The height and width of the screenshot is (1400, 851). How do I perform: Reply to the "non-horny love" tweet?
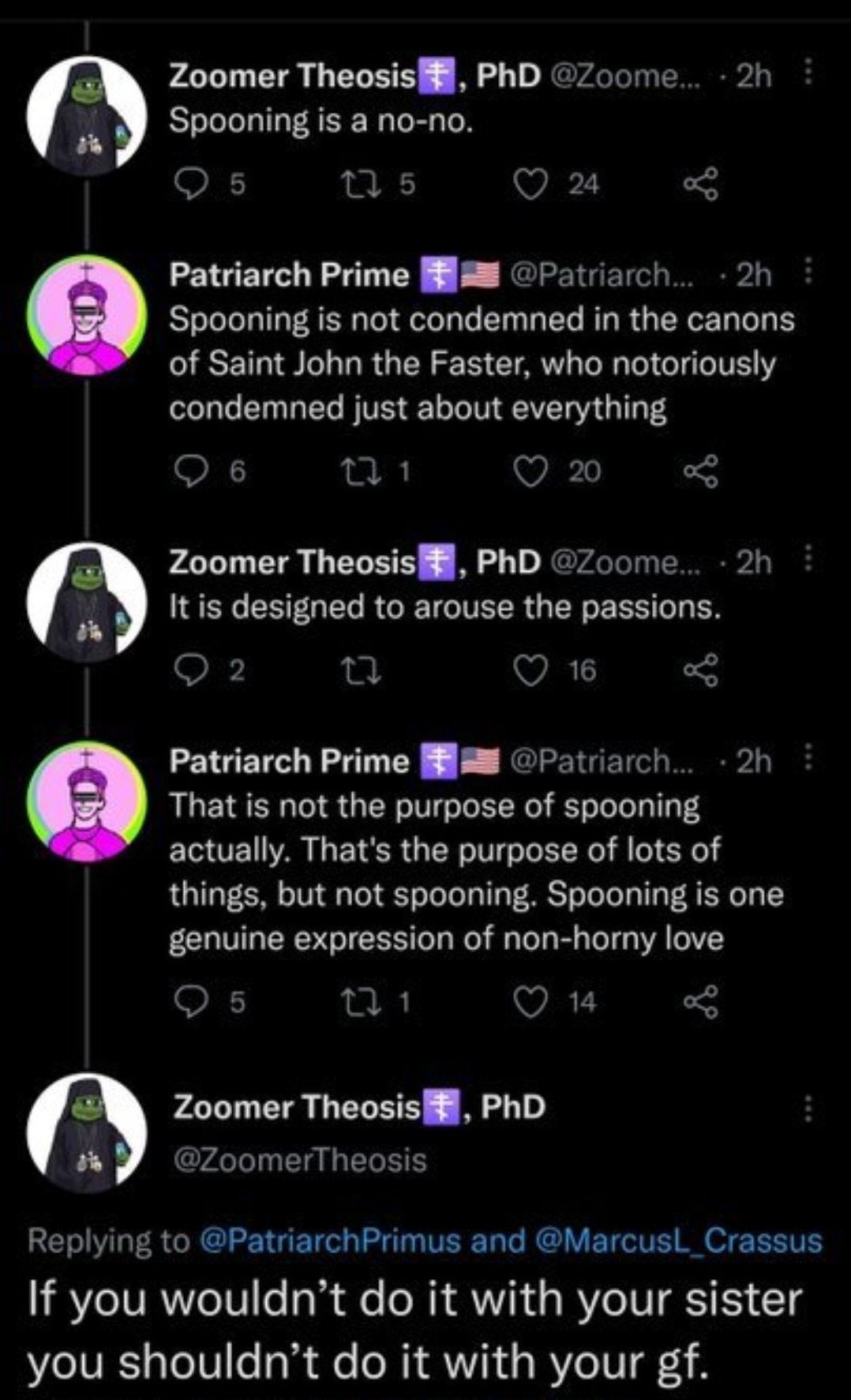(x=189, y=1002)
